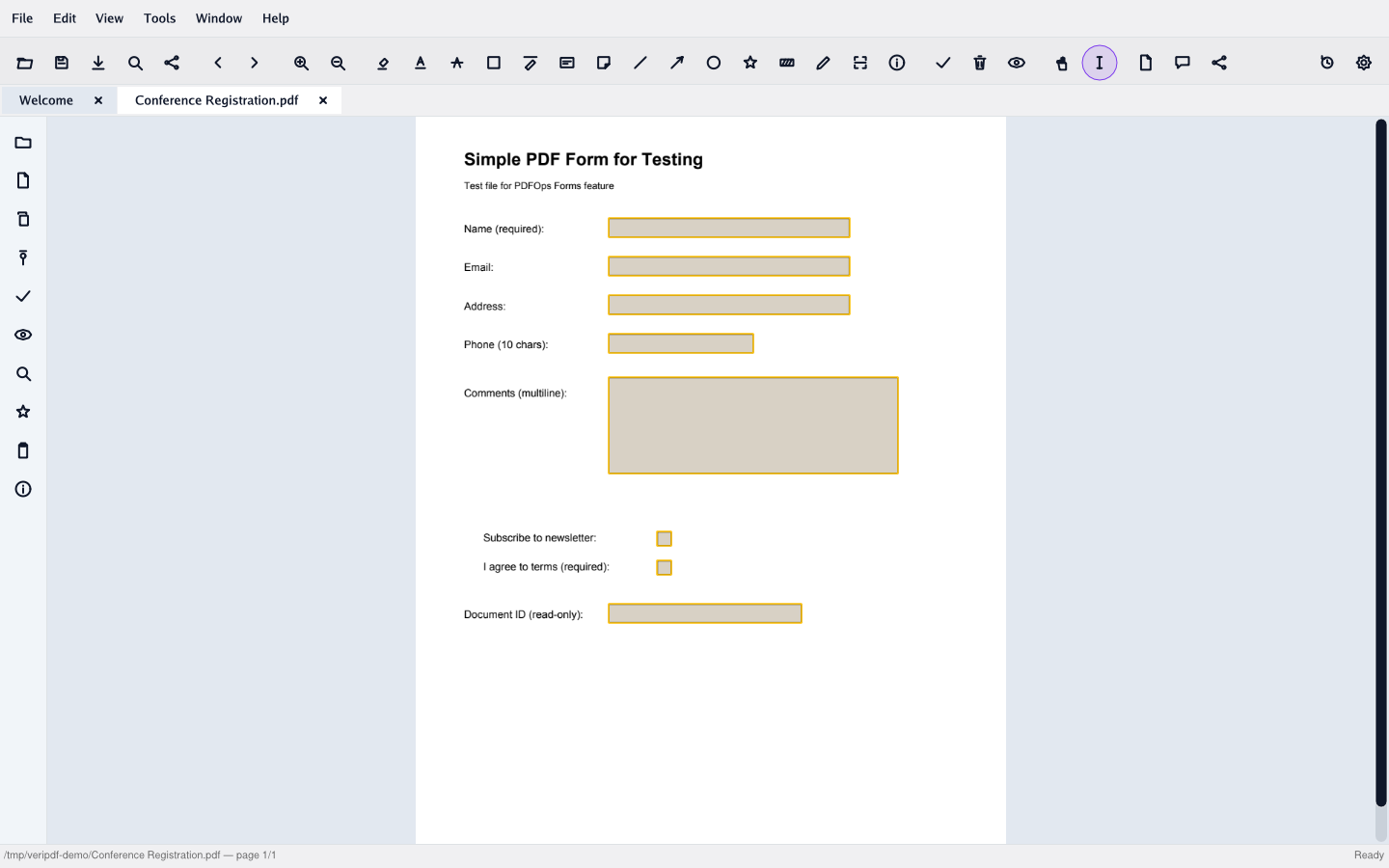Select the sticky note tool

pyautogui.click(x=604, y=63)
